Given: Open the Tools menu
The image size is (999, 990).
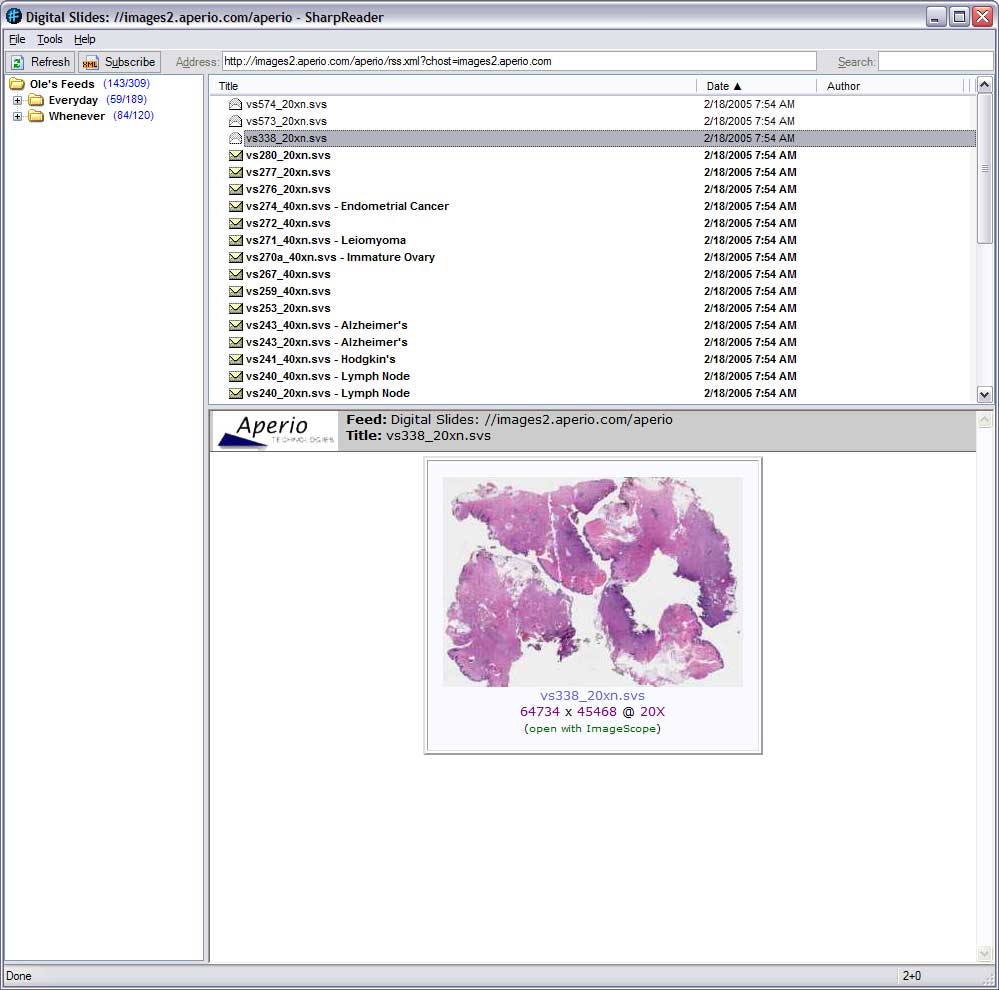Looking at the screenshot, I should point(50,39).
